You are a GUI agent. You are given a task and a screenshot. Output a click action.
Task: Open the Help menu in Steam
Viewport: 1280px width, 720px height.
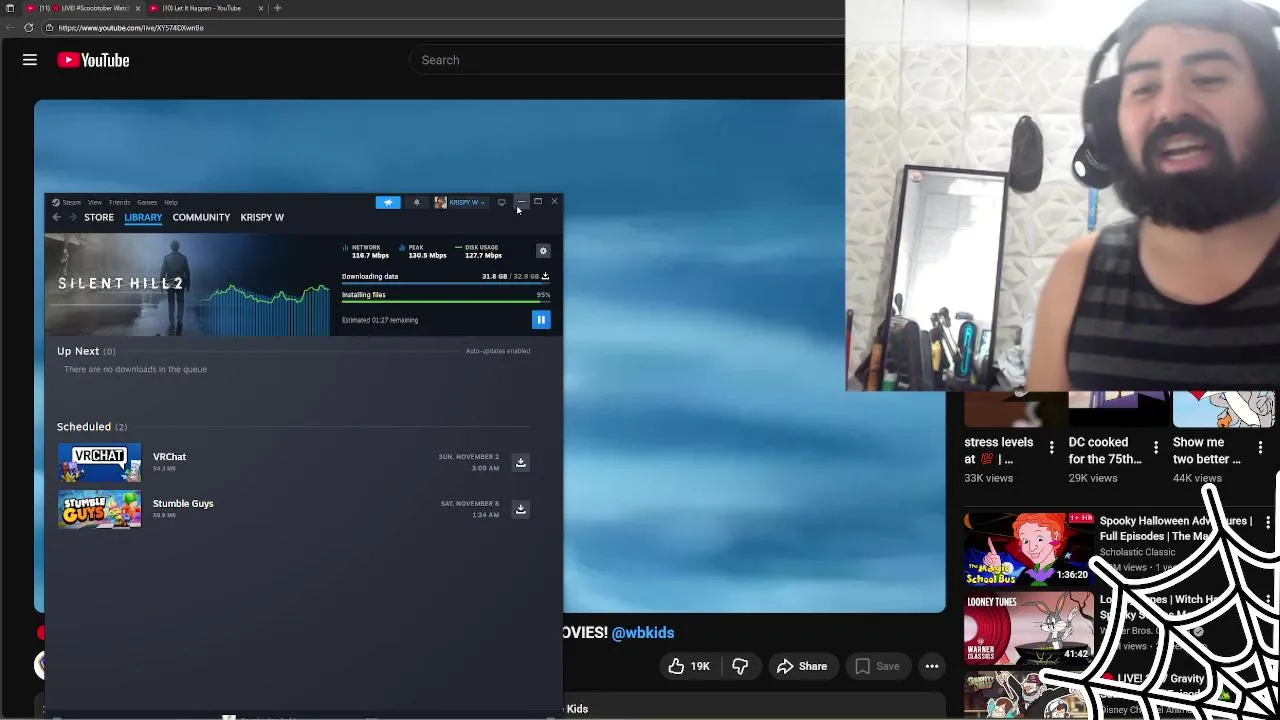click(171, 202)
